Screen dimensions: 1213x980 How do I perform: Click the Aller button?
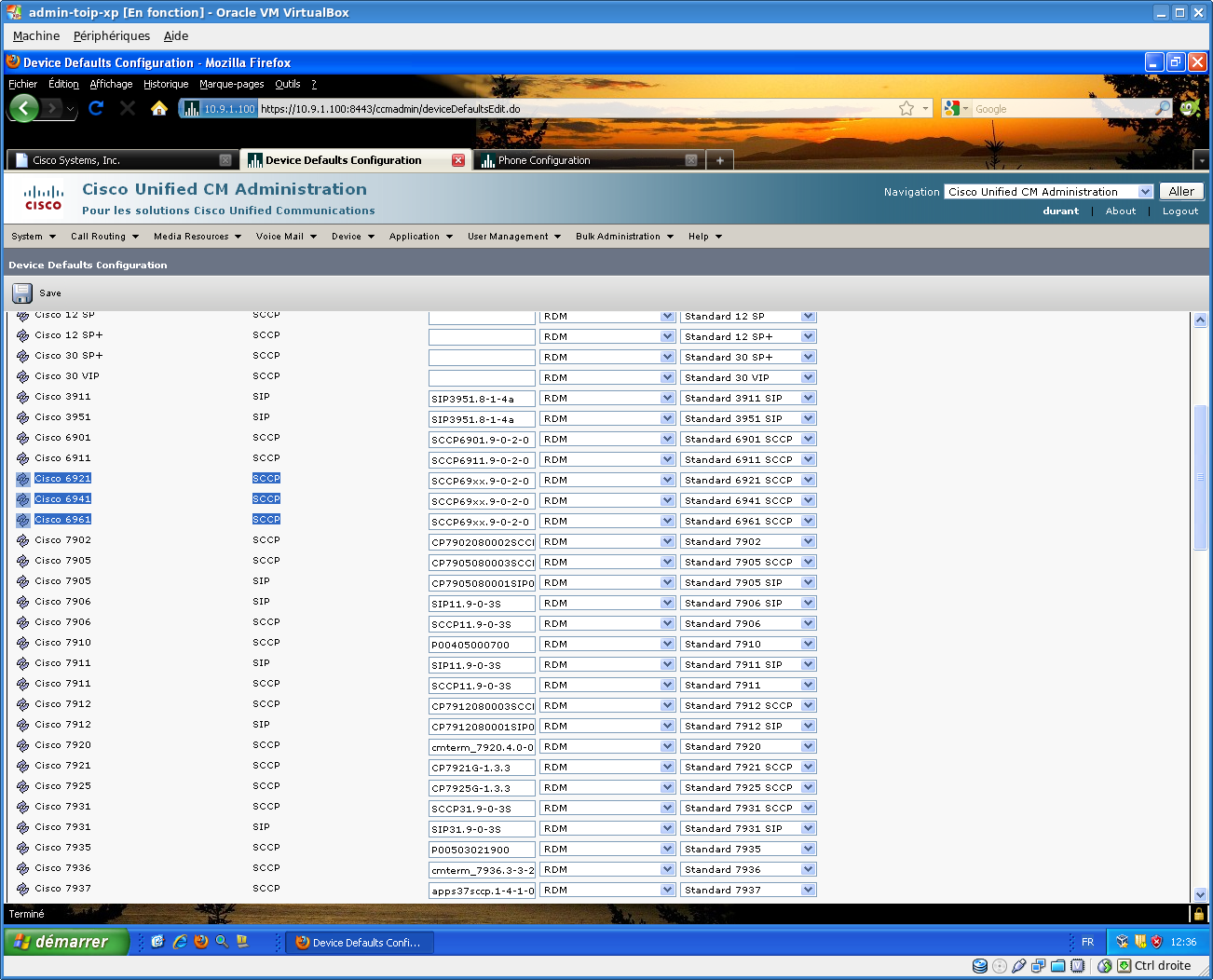click(x=1181, y=191)
